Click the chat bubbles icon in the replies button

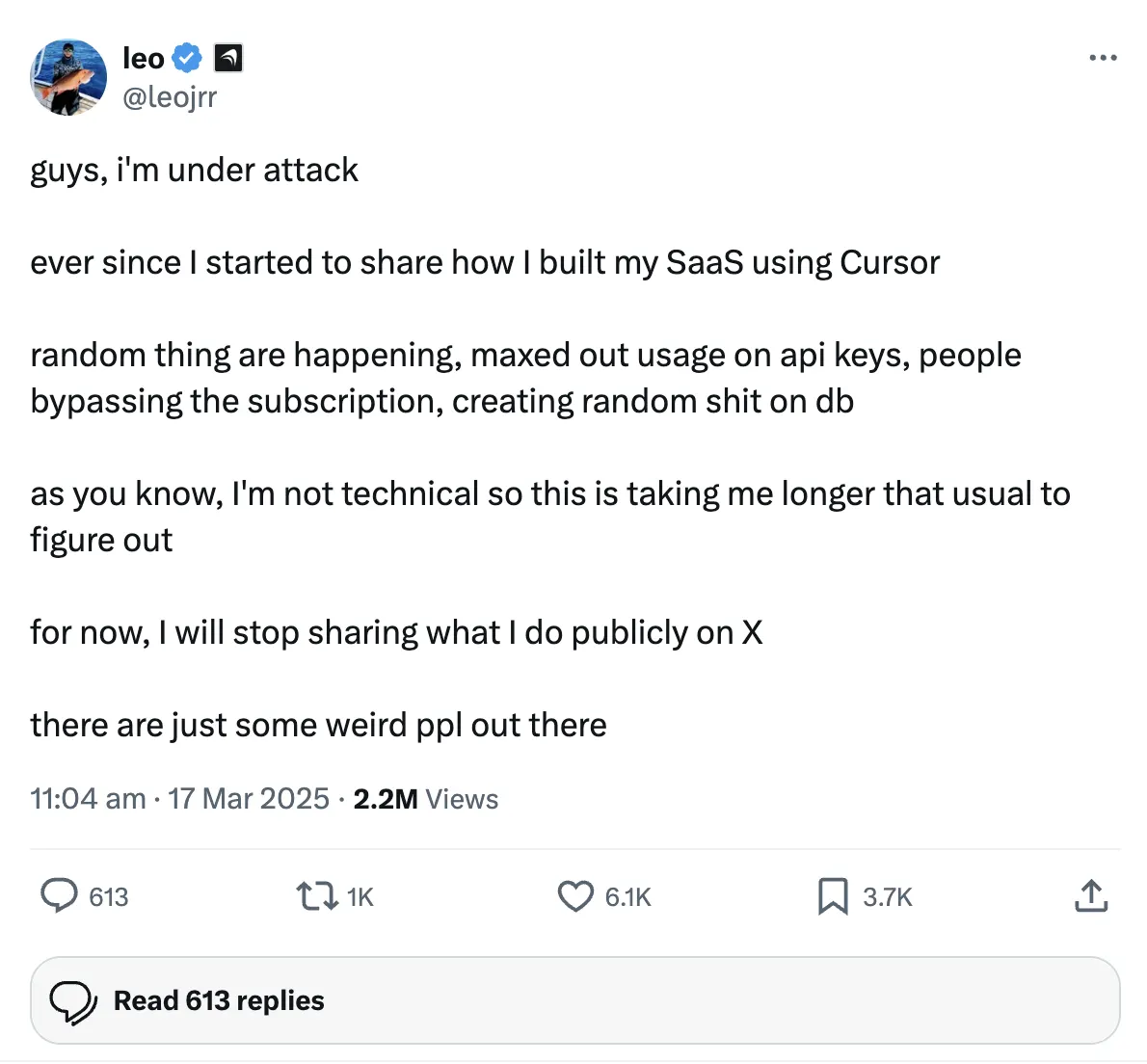pos(73,1001)
